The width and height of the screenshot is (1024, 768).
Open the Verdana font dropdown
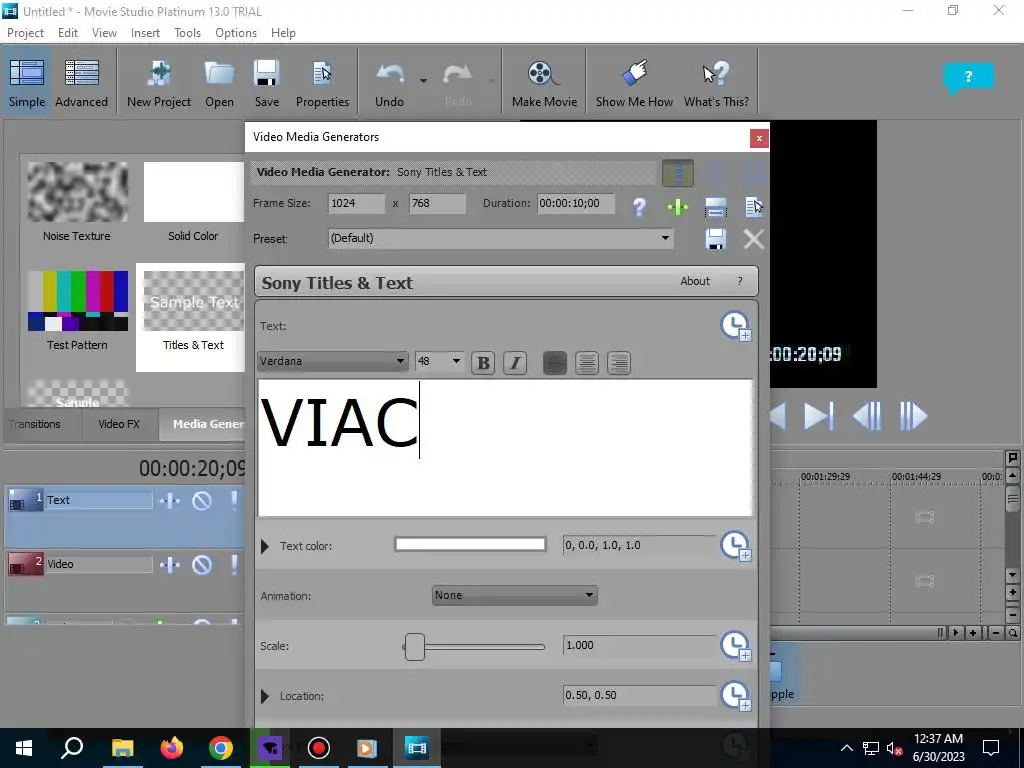400,360
